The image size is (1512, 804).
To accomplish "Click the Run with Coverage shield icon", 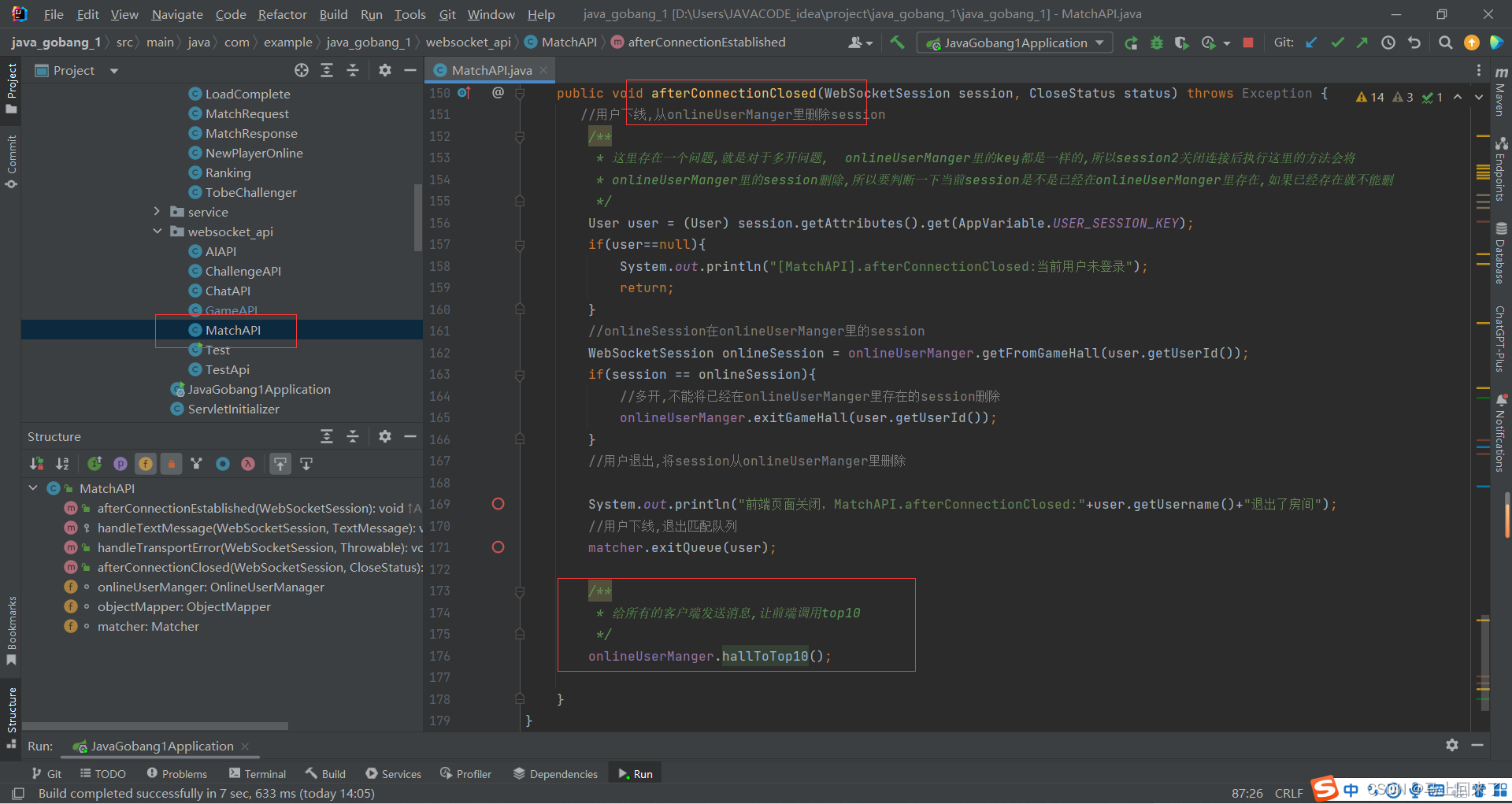I will coord(1181,43).
